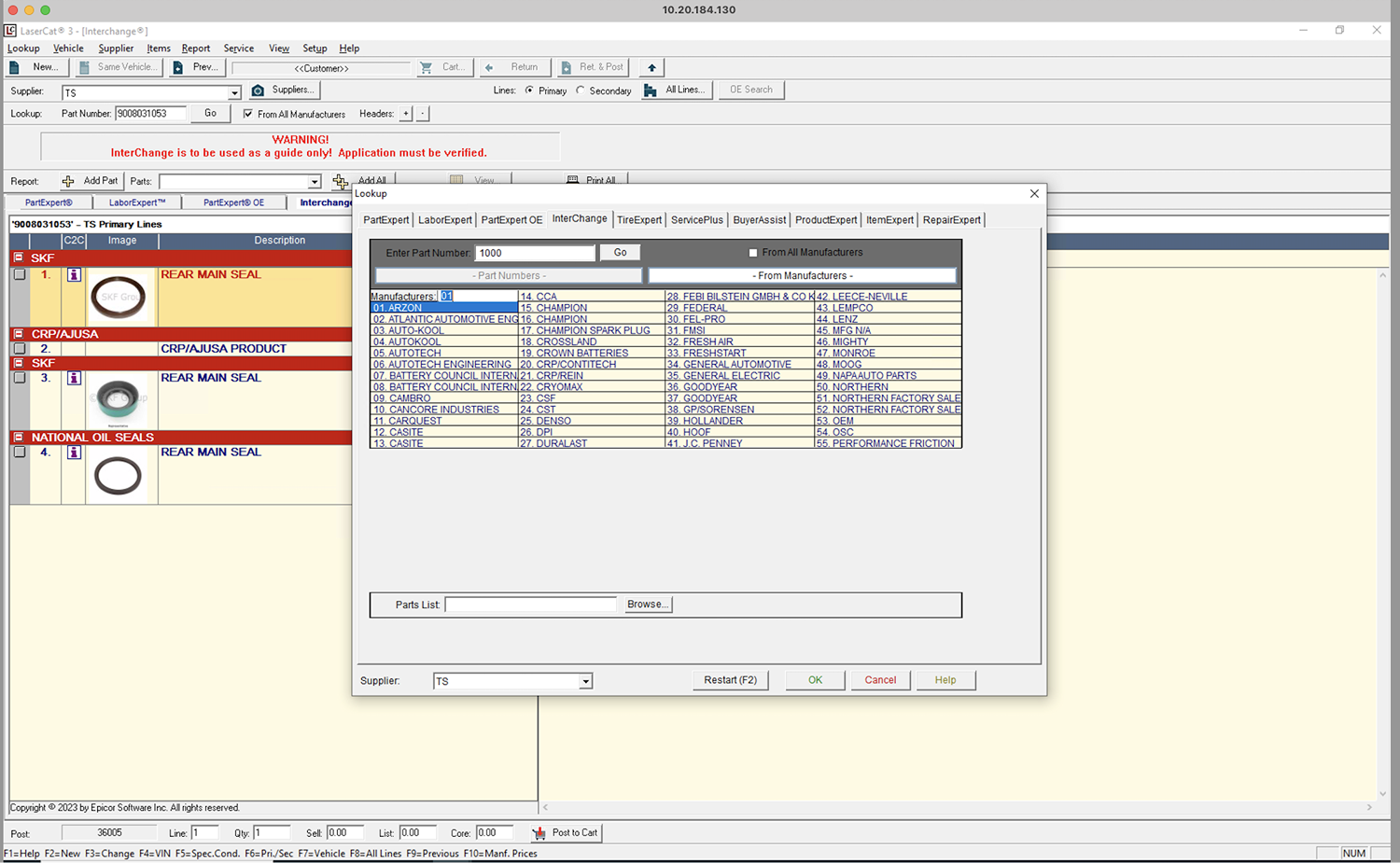Screen dimensions: 1400x863
Task: Uncheck From All Manufacturers beside the Headers buttons
Action: pos(247,114)
